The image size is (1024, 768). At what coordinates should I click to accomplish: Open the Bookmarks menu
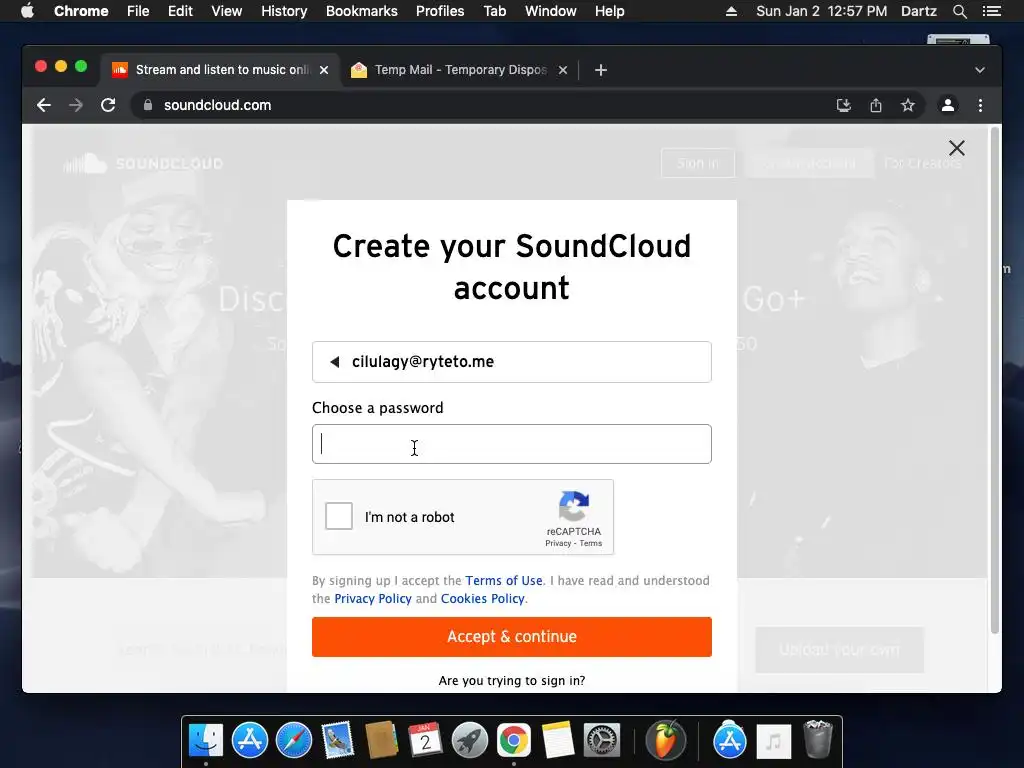[362, 11]
